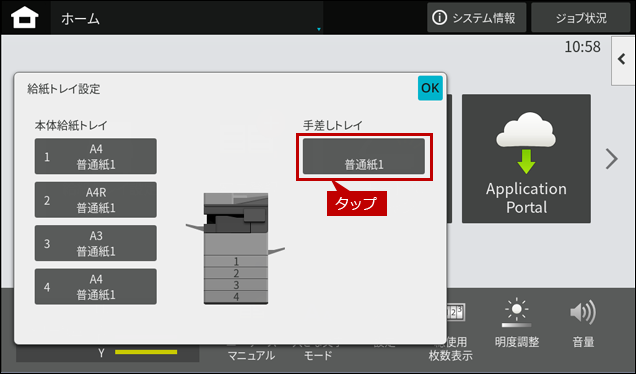Tap the 手差しトレイ 普通紙1 button
636x374 pixels.
[364, 156]
